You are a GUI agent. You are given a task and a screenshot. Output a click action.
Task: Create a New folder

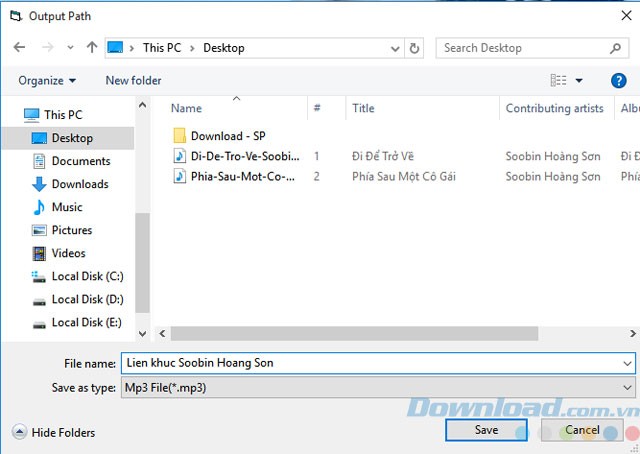[x=133, y=80]
